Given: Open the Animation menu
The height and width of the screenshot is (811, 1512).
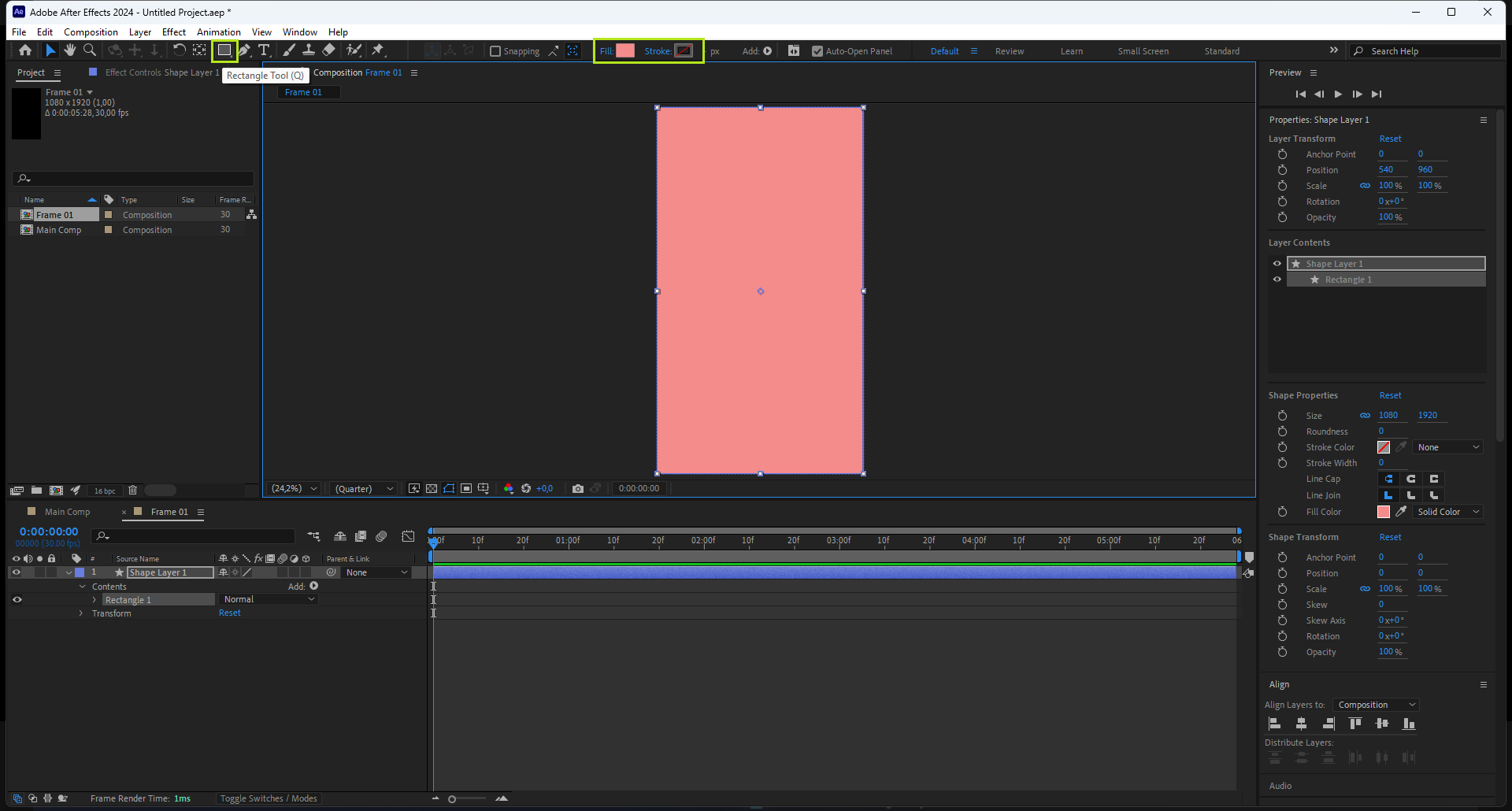Looking at the screenshot, I should tap(218, 32).
